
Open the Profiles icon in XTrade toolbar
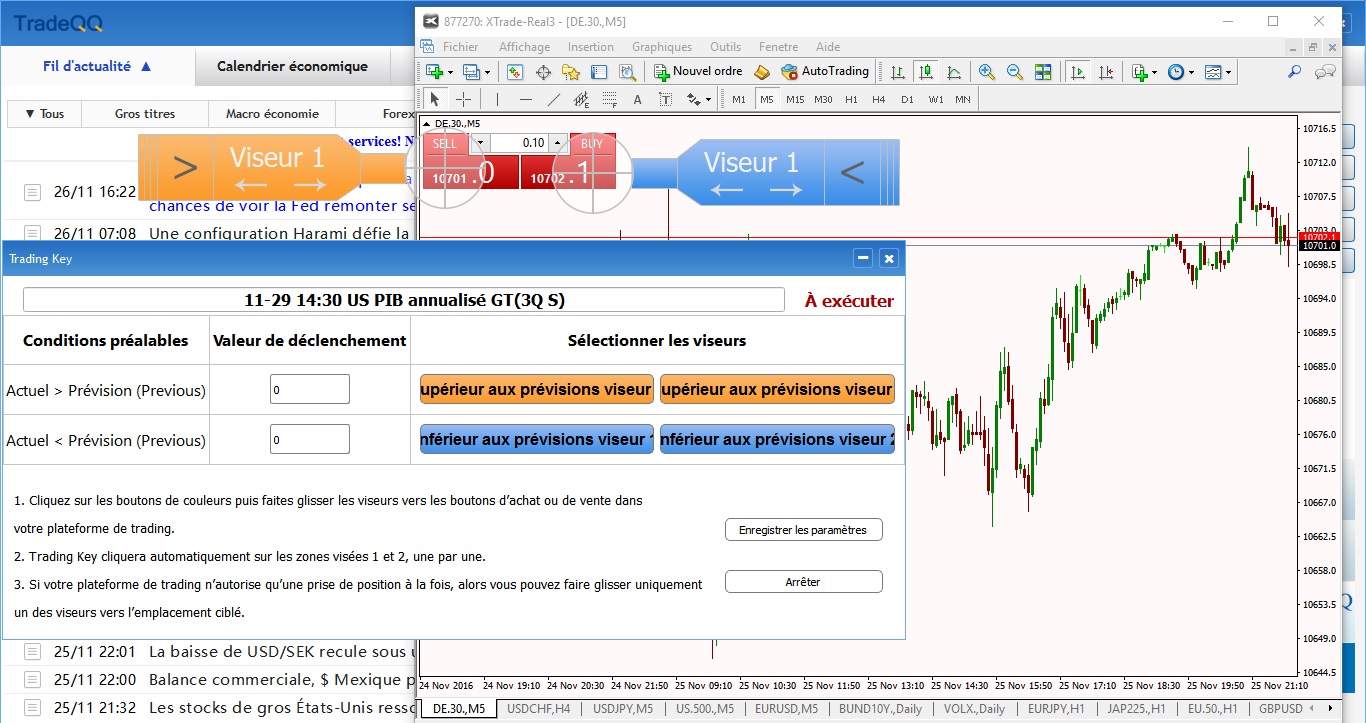[x=472, y=72]
